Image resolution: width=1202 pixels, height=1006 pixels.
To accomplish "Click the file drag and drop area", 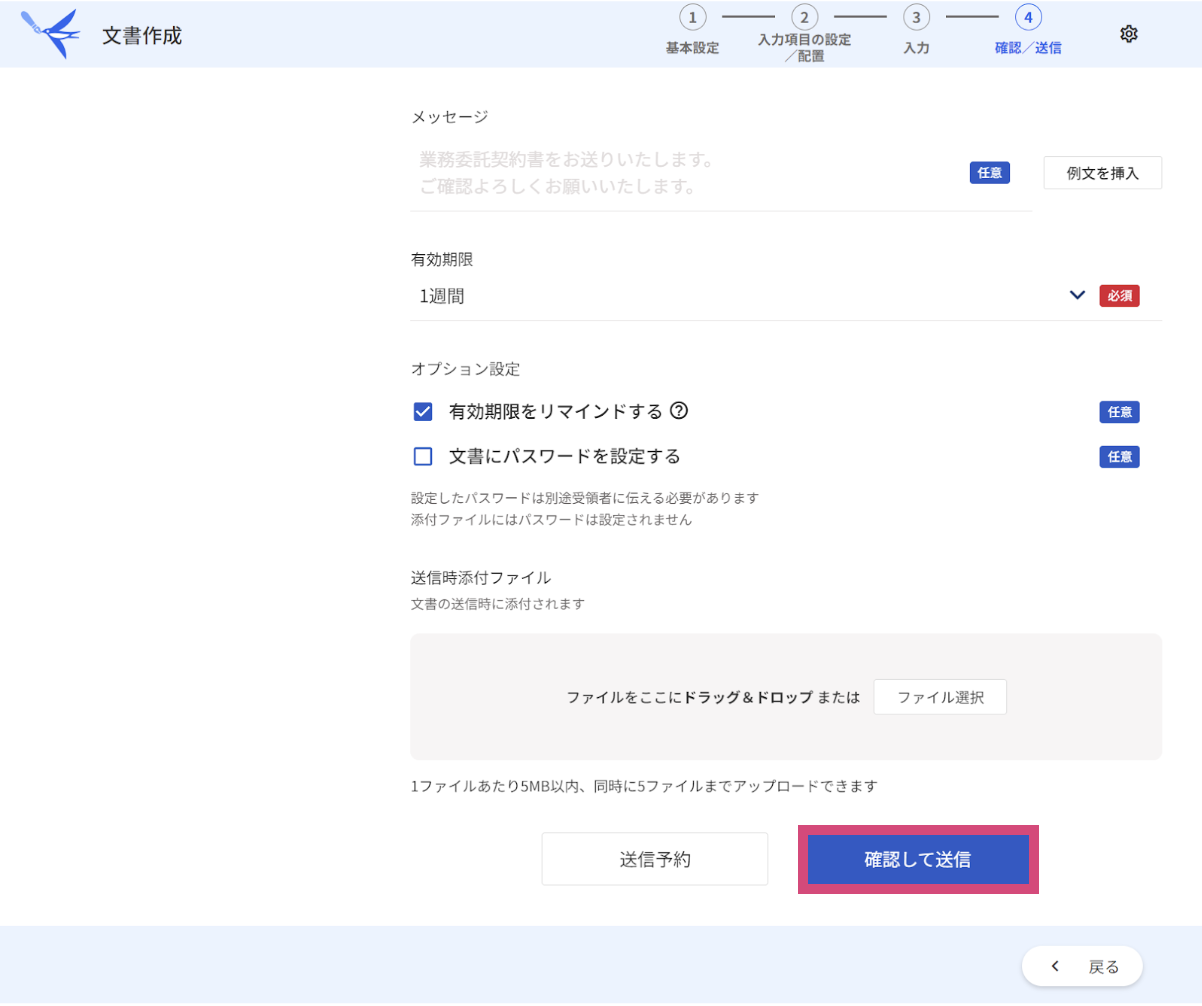I will click(x=786, y=697).
